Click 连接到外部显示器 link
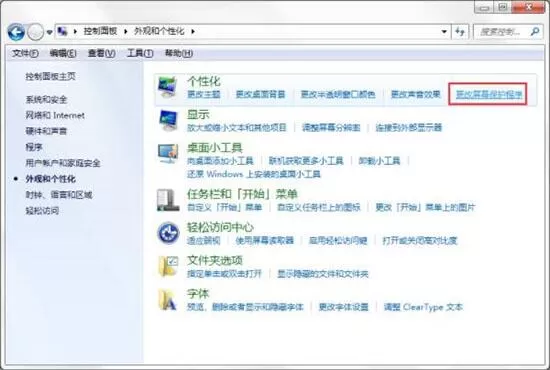 pyautogui.click(x=409, y=127)
